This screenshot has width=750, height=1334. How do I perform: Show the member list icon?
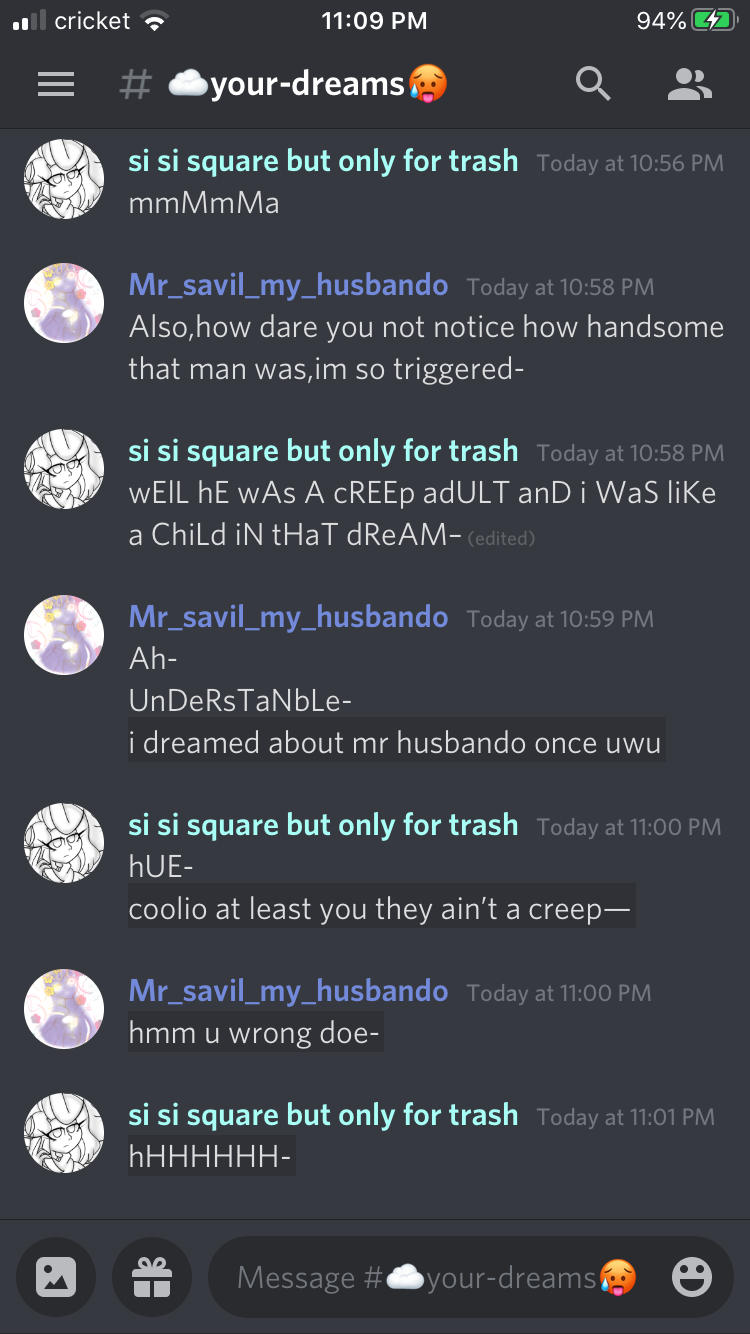[x=689, y=85]
